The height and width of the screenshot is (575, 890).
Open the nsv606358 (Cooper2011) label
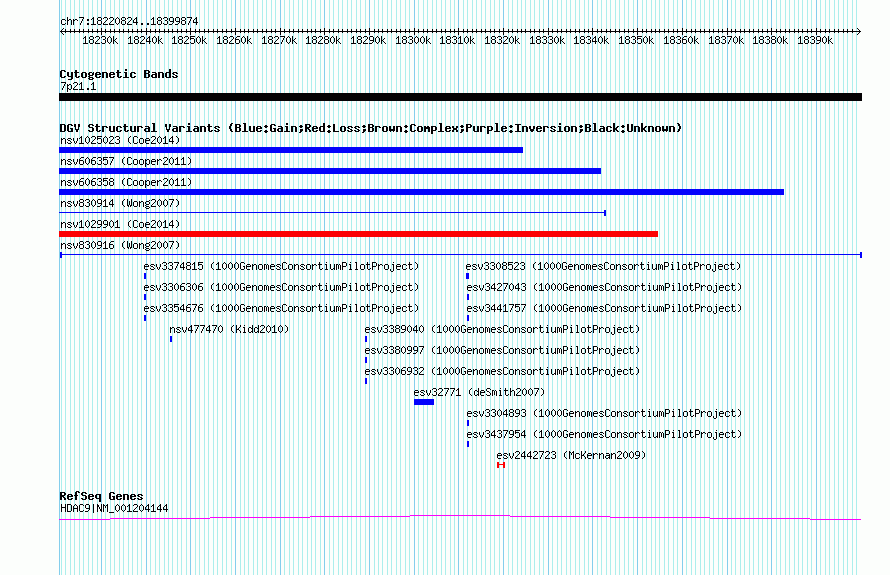click(x=126, y=182)
